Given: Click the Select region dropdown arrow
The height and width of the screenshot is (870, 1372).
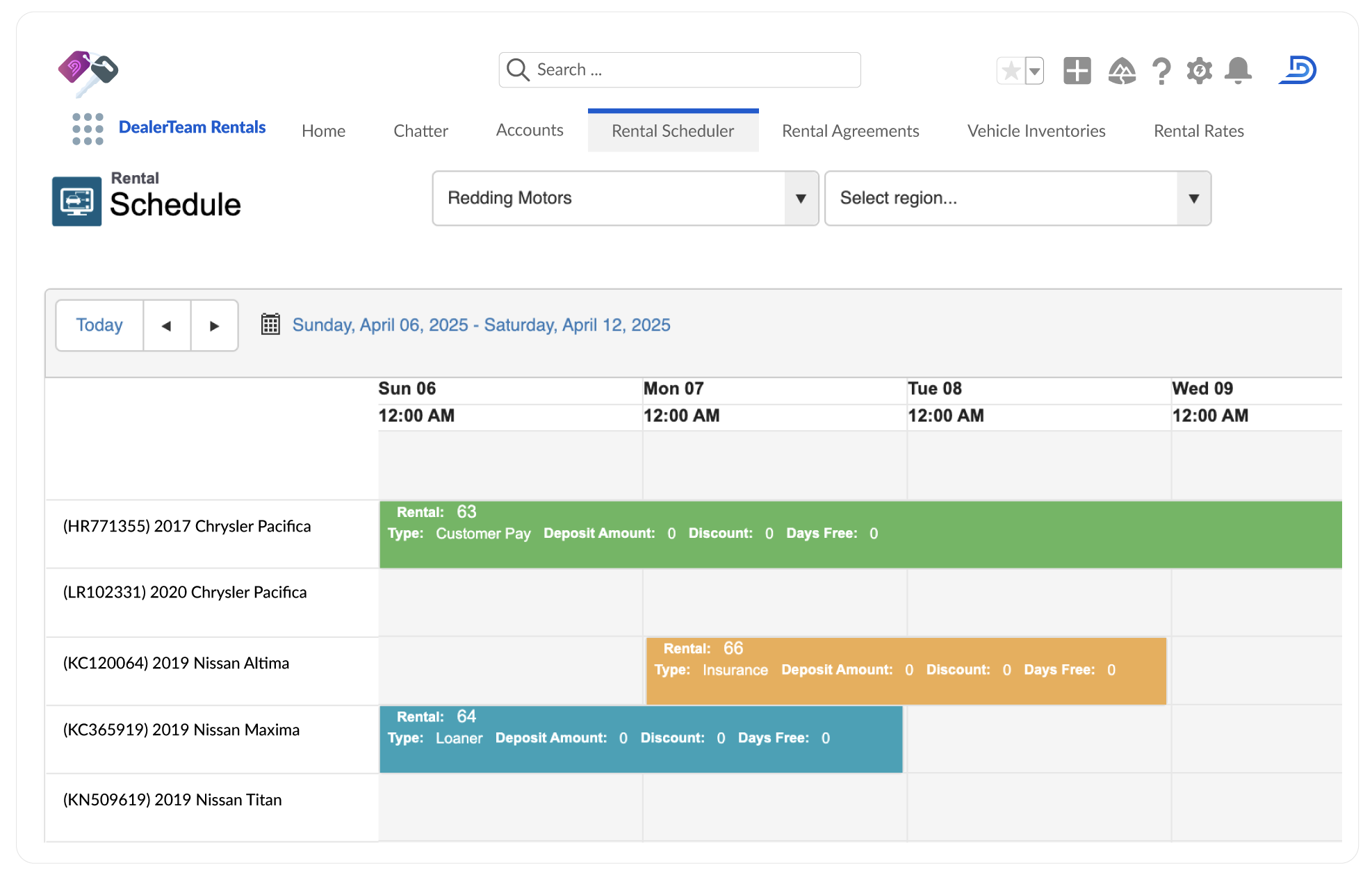Looking at the screenshot, I should (1193, 198).
